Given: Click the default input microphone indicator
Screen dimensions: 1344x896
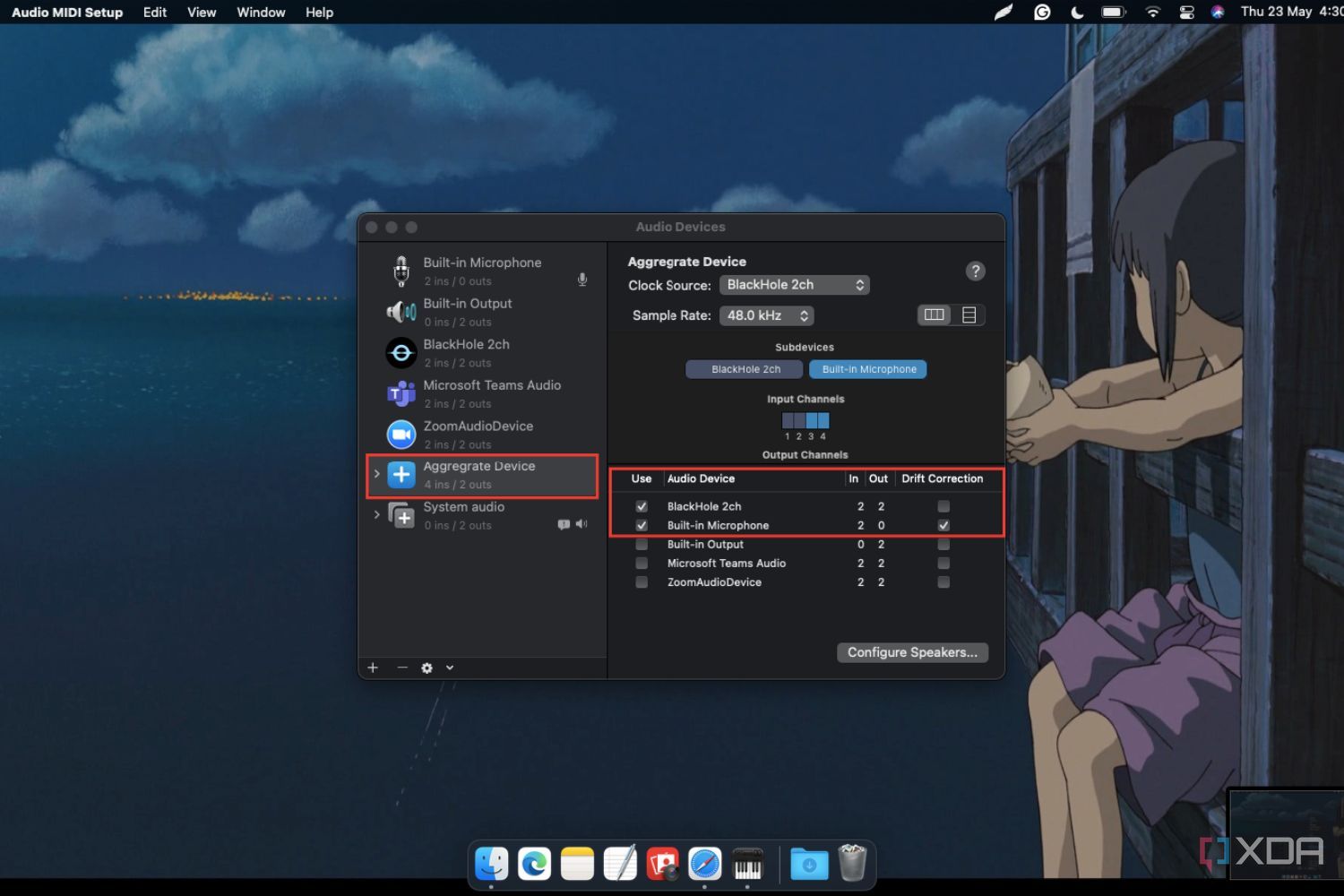Looking at the screenshot, I should tap(582, 280).
